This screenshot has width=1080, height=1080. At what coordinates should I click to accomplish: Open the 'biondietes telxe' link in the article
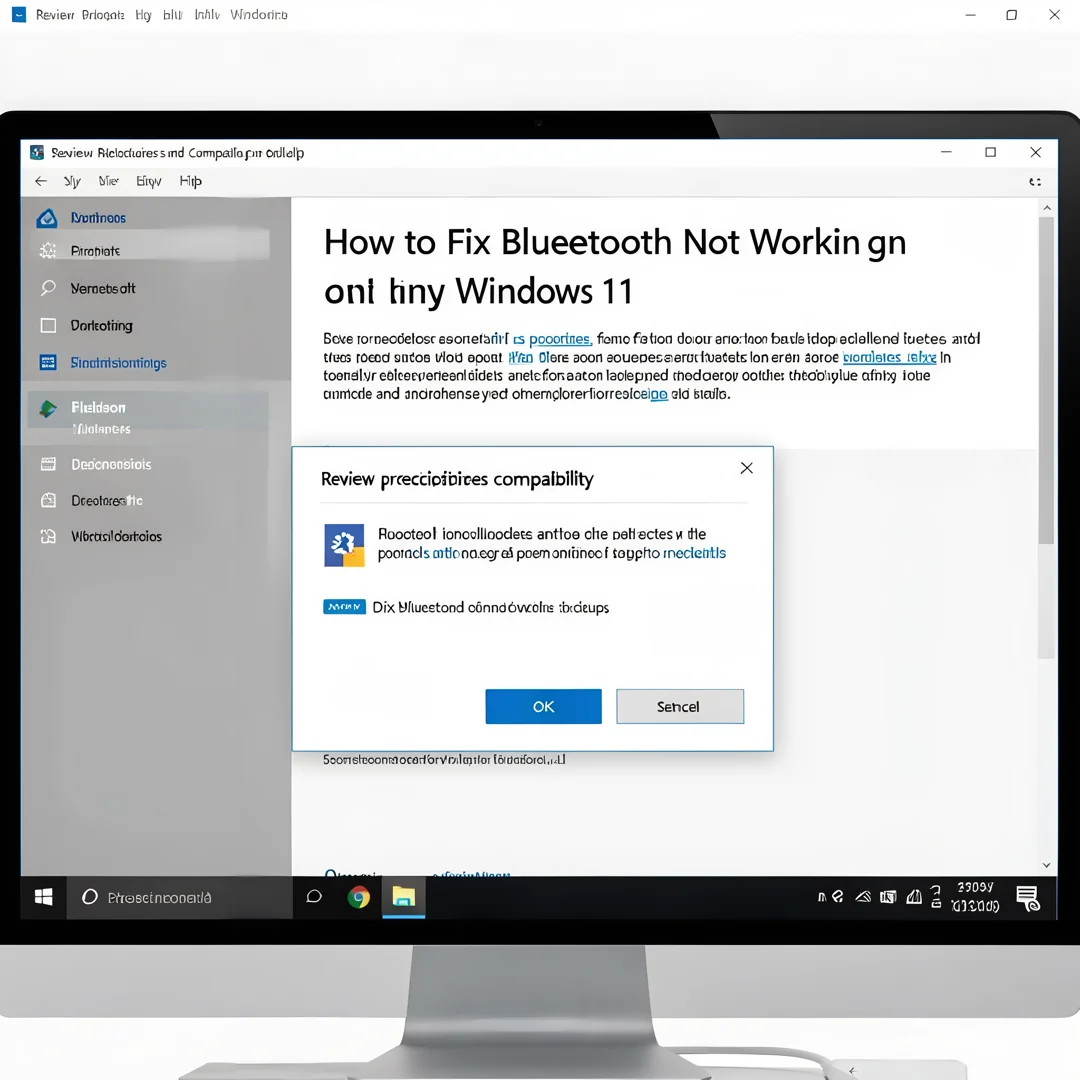pos(889,357)
